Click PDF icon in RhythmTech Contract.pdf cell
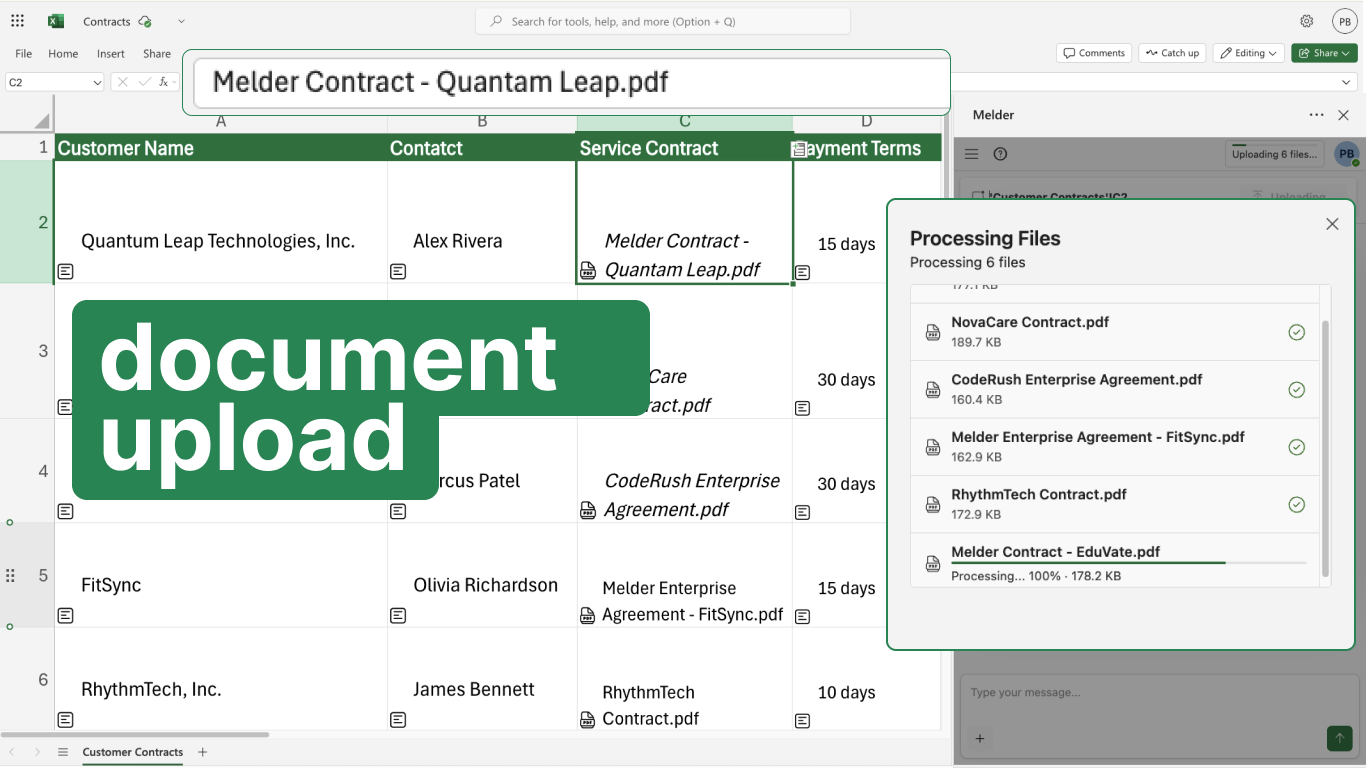 point(588,719)
